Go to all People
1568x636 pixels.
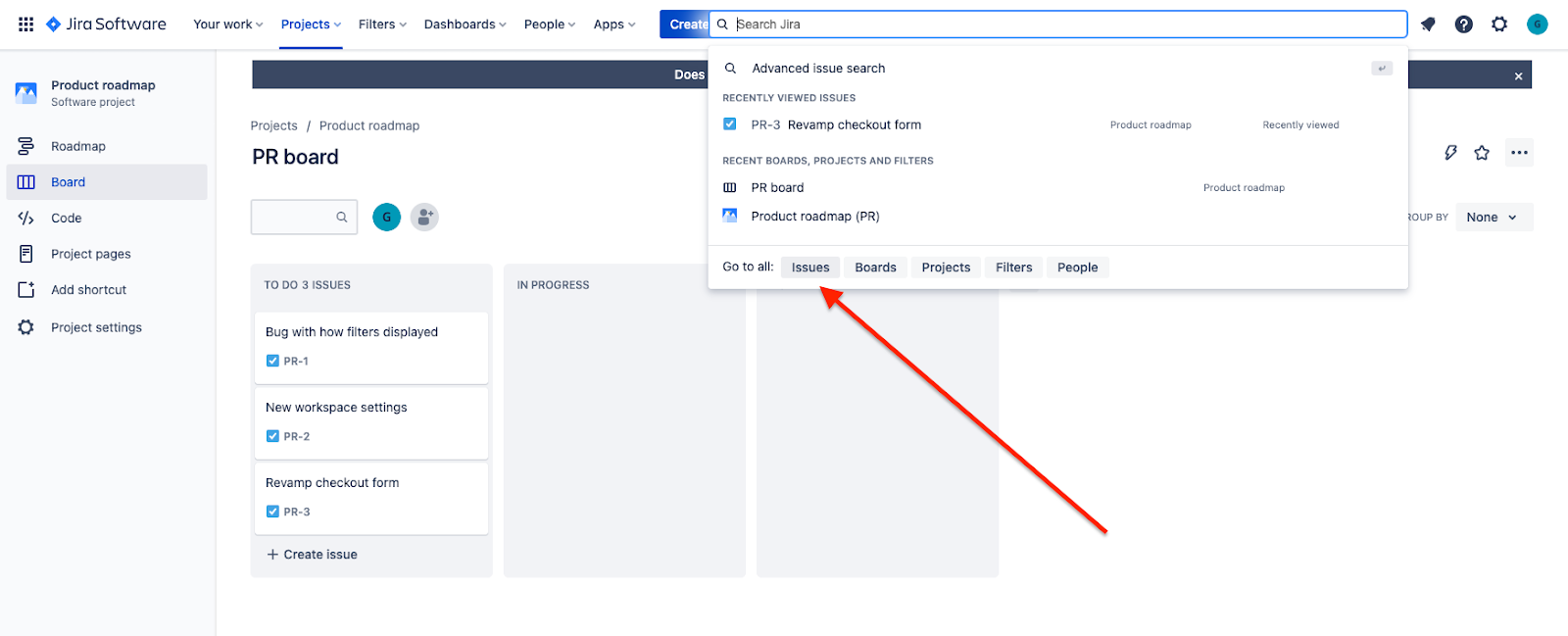[x=1078, y=268]
